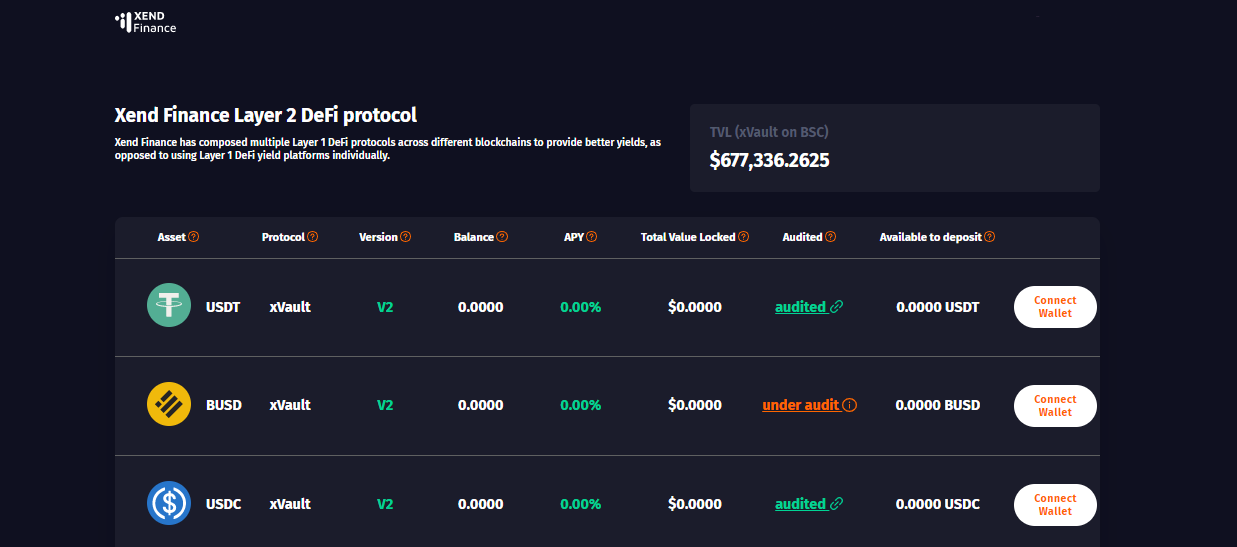
Task: Click the Available to deposit header
Action: pyautogui.click(x=931, y=237)
